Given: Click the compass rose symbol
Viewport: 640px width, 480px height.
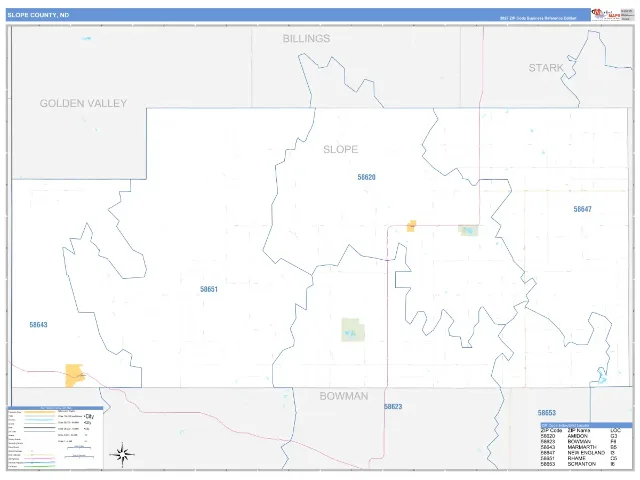Looking at the screenshot, I should coord(122,454).
